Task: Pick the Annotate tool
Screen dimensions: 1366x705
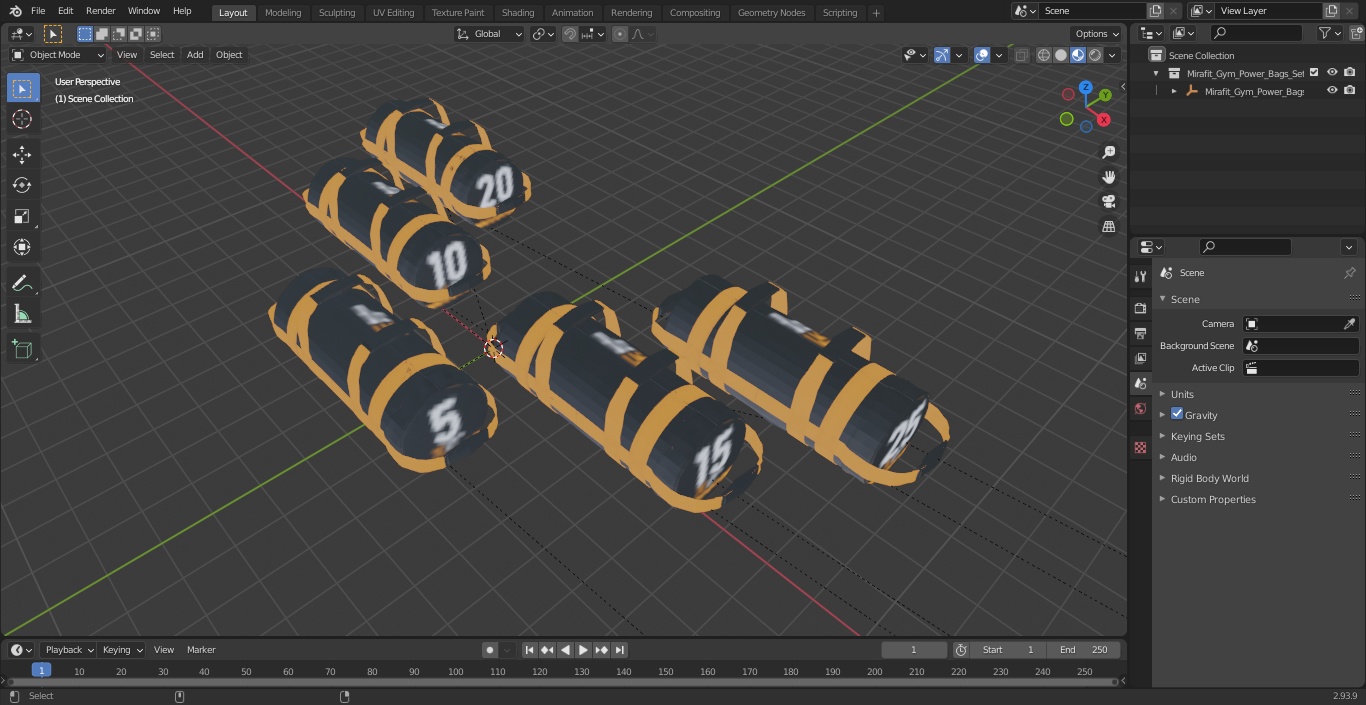Action: tap(22, 284)
